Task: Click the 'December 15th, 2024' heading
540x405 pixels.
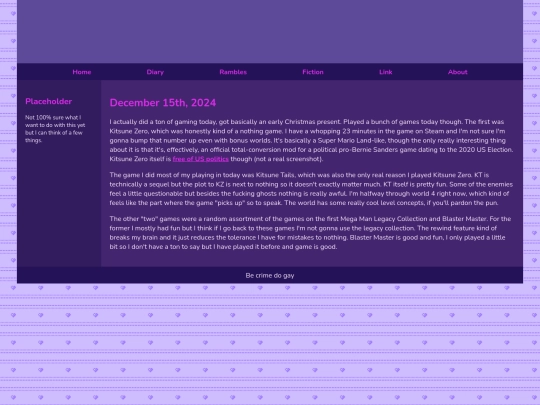Action: (163, 103)
